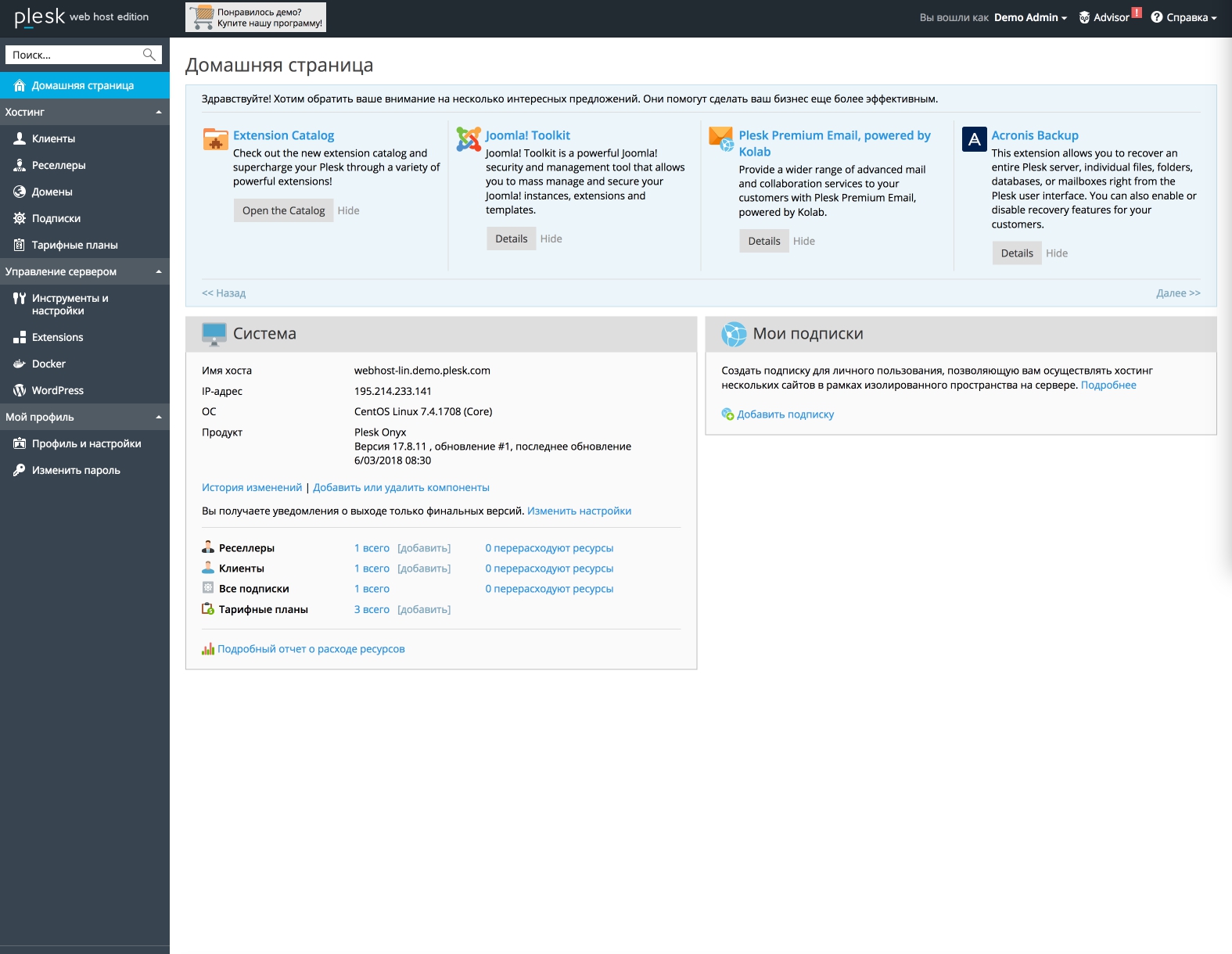Collapse the Хостинг sidebar section
This screenshot has height=954, width=1232.
(159, 112)
